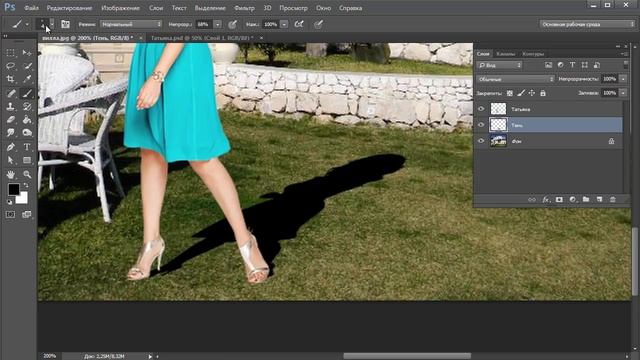
Task: Open the brush blending mode dropdown
Action: [131, 24]
